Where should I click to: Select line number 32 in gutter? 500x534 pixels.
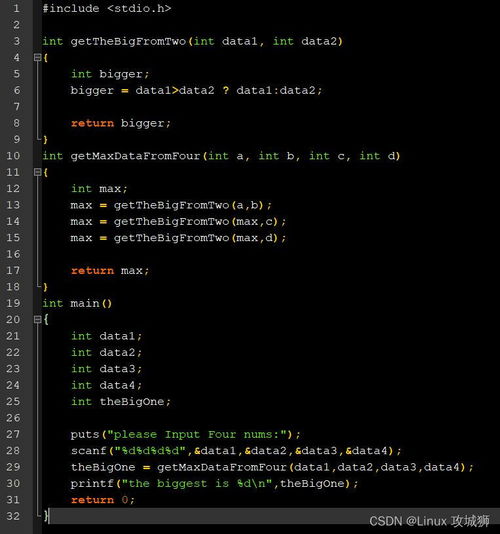click(13, 516)
